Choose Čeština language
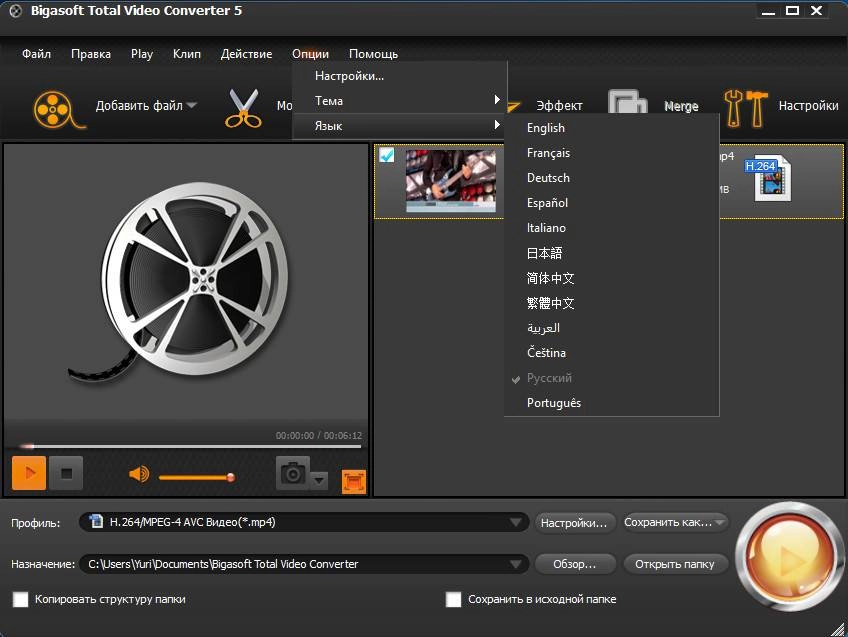The image size is (848, 637). 611,353
